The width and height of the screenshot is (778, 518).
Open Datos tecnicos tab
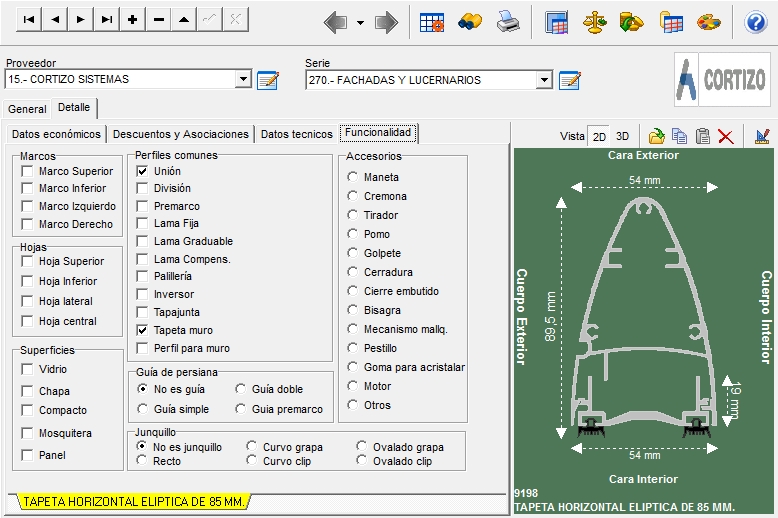click(297, 134)
